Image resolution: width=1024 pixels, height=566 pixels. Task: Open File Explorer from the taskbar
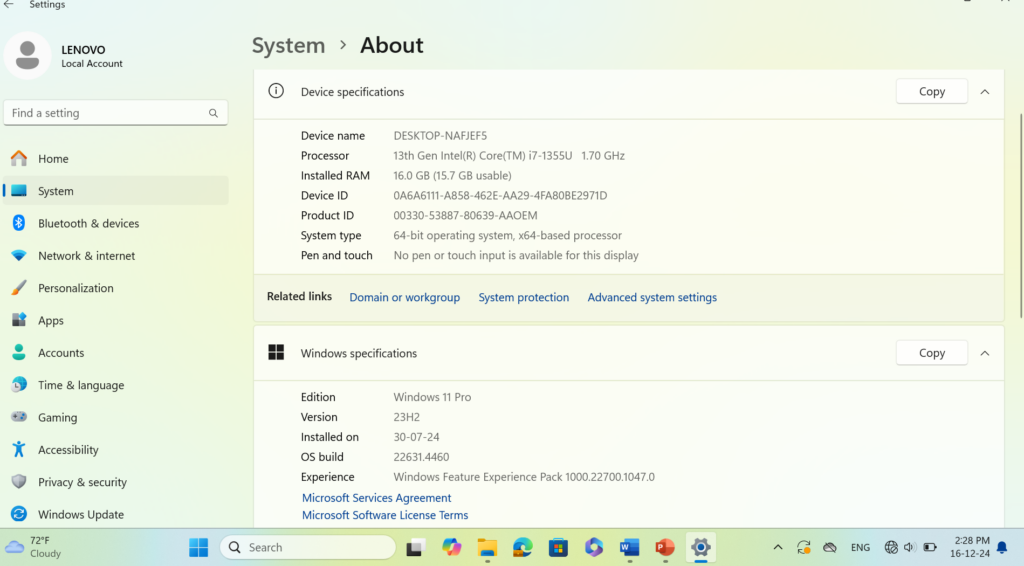click(x=487, y=547)
